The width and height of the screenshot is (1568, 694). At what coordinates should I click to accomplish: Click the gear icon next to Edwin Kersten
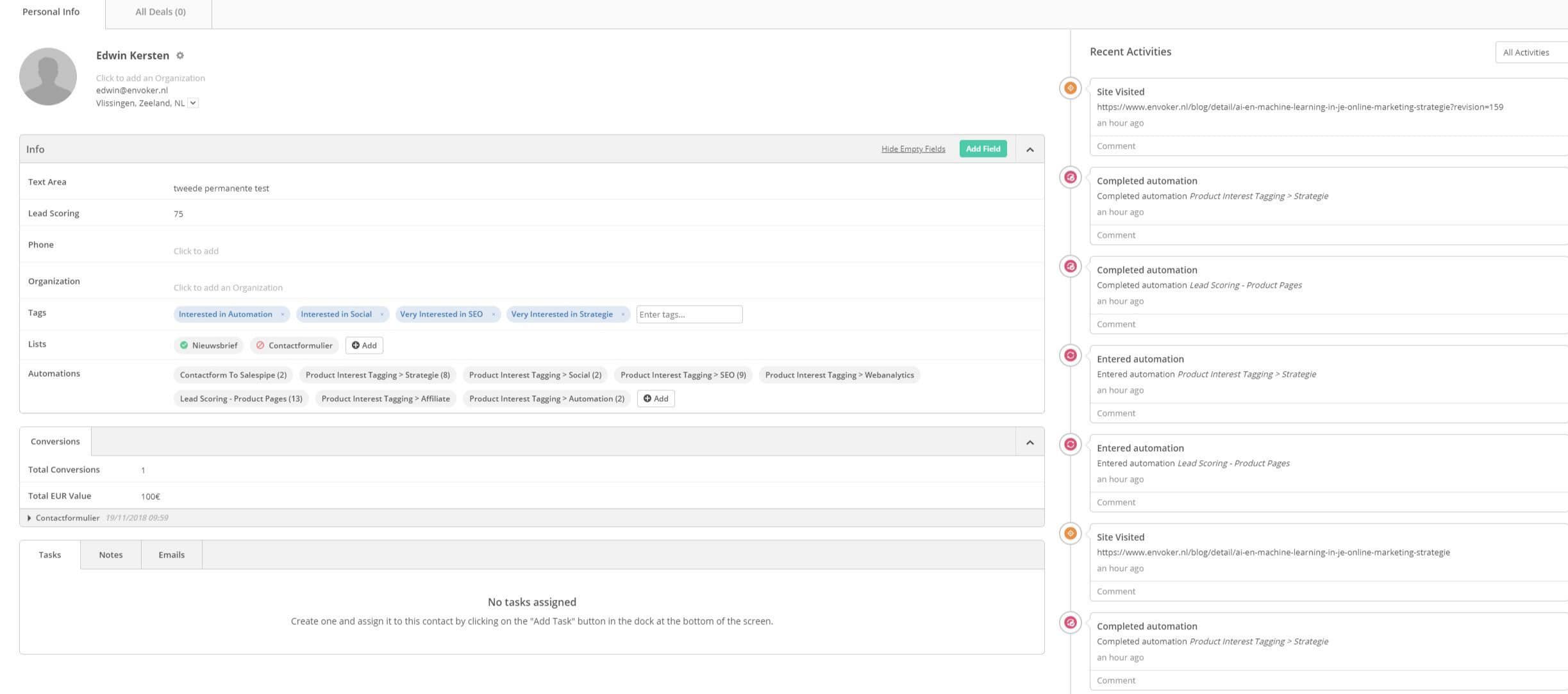click(180, 56)
